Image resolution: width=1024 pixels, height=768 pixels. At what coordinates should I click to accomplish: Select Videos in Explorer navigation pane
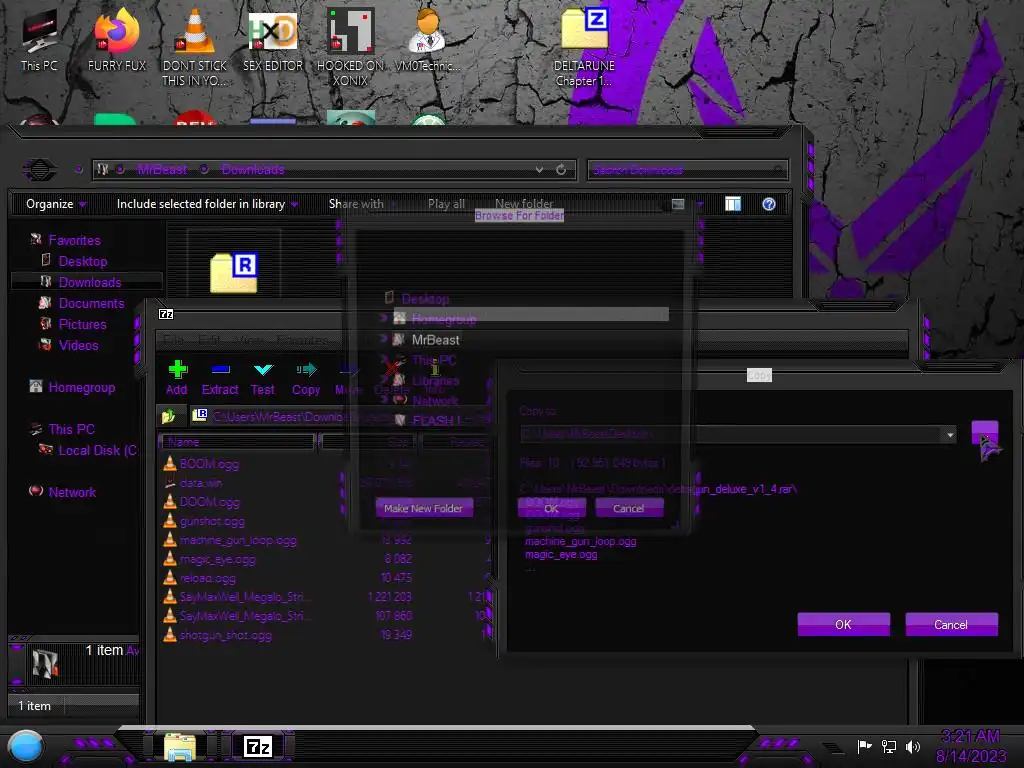(x=78, y=345)
